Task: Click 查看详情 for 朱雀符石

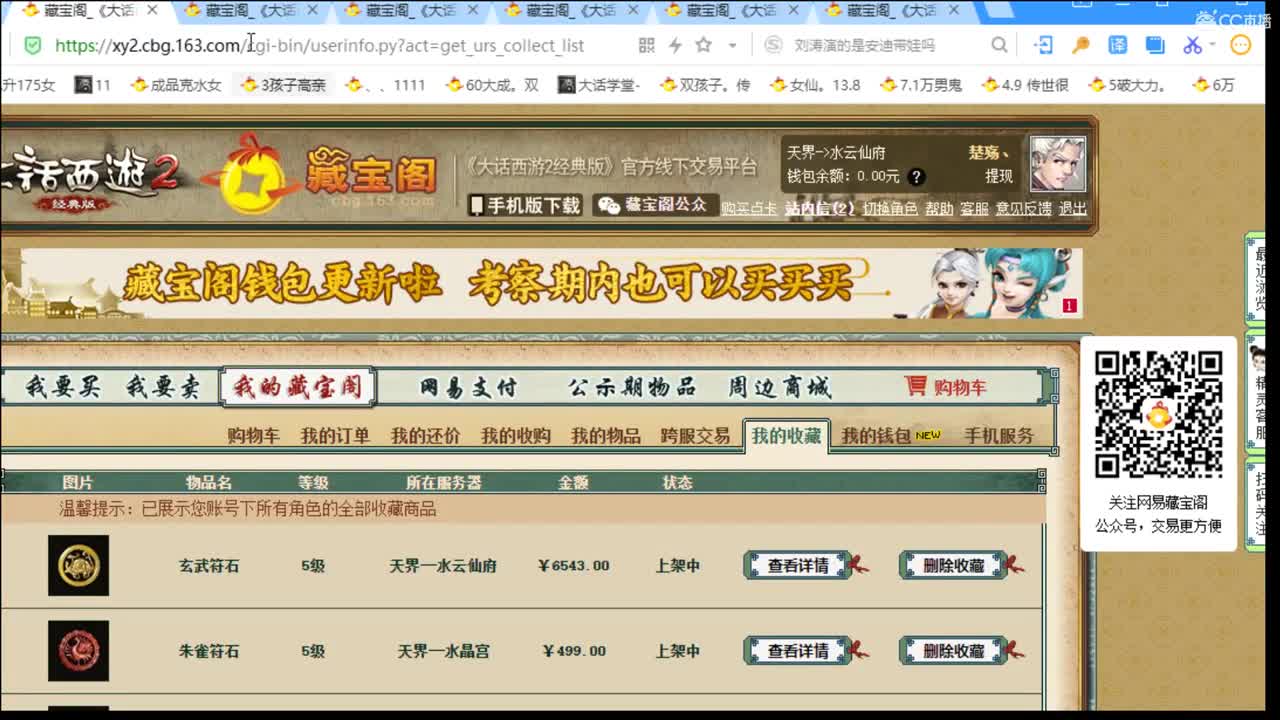Action: click(798, 651)
